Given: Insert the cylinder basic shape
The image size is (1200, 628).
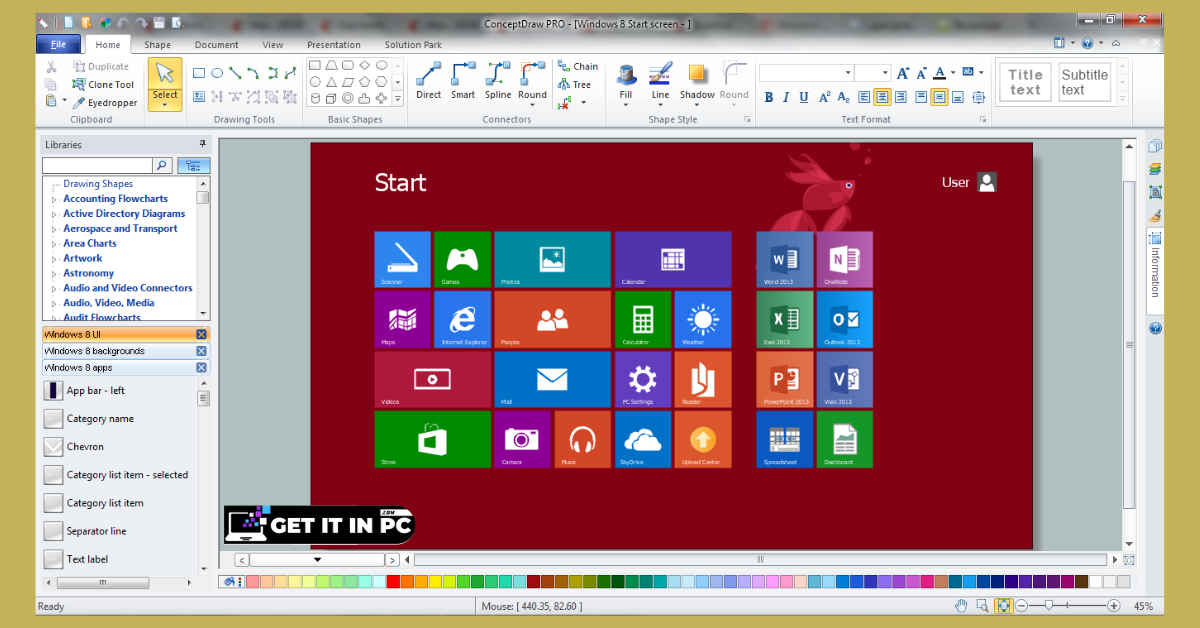Looking at the screenshot, I should pos(315,98).
